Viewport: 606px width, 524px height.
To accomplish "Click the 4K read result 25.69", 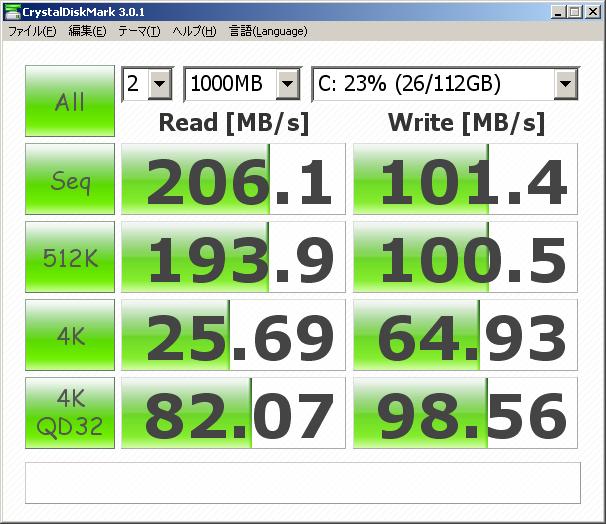I will [233, 335].
